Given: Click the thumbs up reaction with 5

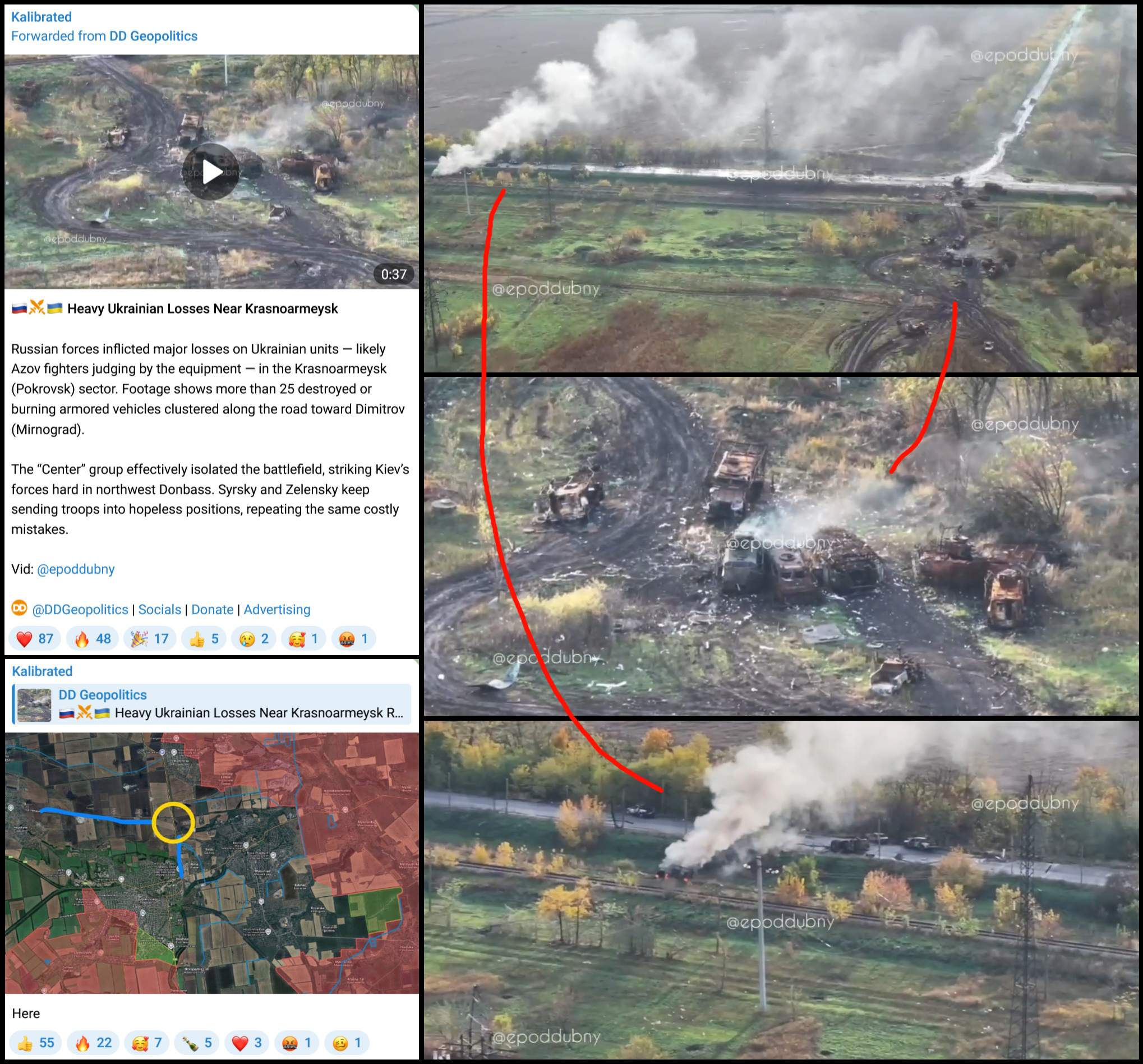Looking at the screenshot, I should click(x=204, y=638).
